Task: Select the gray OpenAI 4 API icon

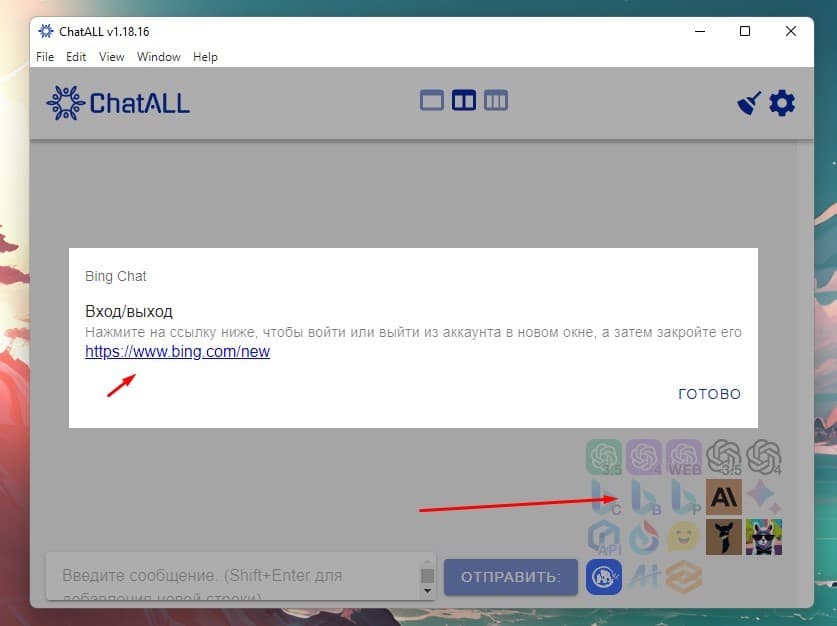Action: (764, 457)
